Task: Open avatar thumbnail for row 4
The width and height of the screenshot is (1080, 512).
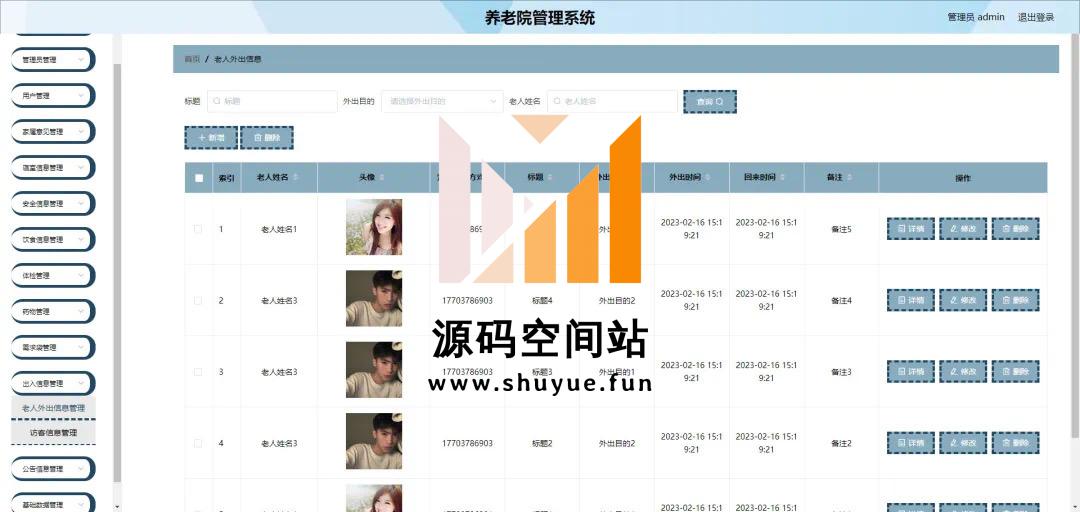Action: [x=374, y=441]
